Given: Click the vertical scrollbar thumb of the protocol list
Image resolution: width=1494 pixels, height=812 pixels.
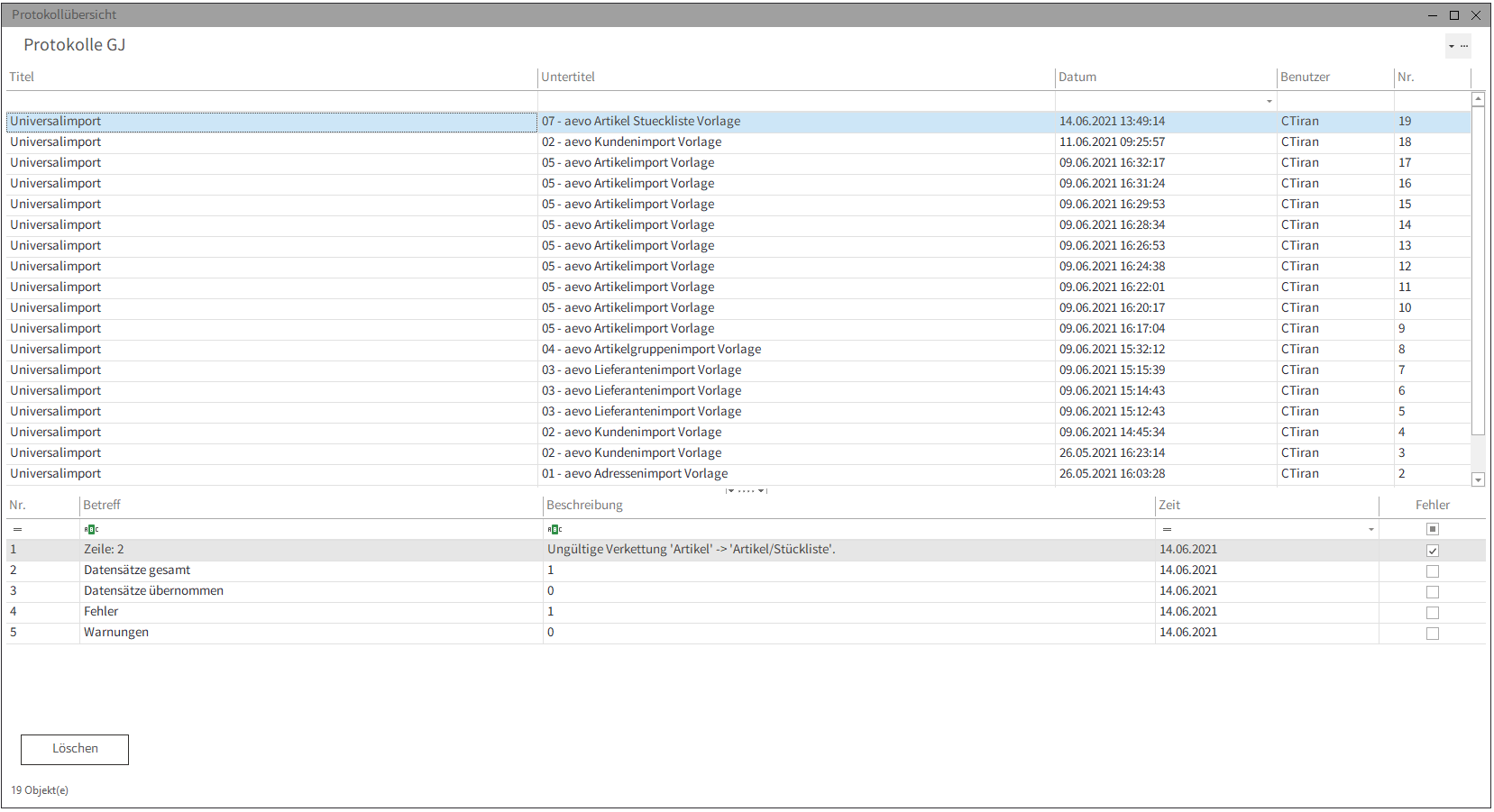Looking at the screenshot, I should [x=1478, y=270].
